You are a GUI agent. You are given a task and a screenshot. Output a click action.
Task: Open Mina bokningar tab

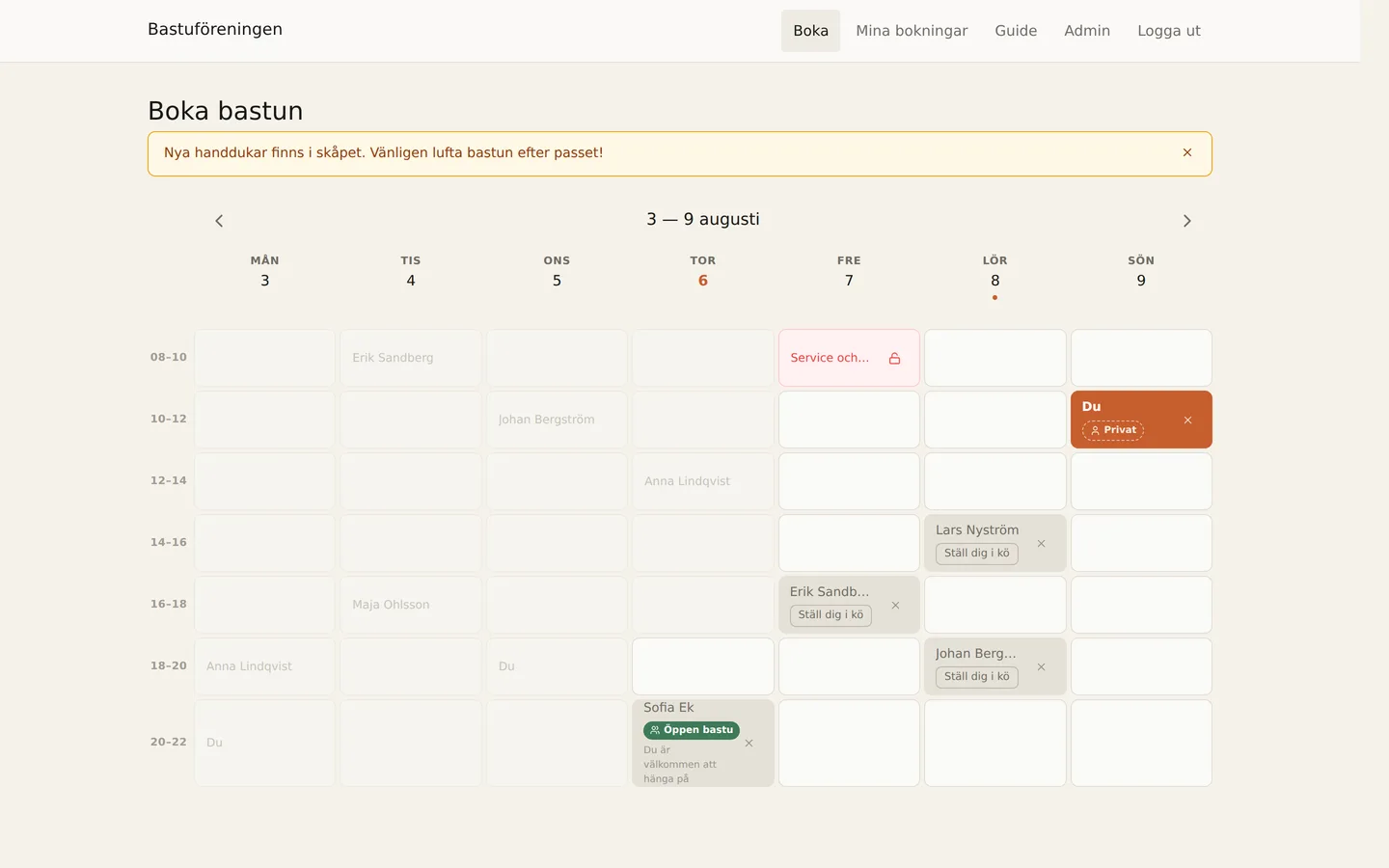point(912,31)
